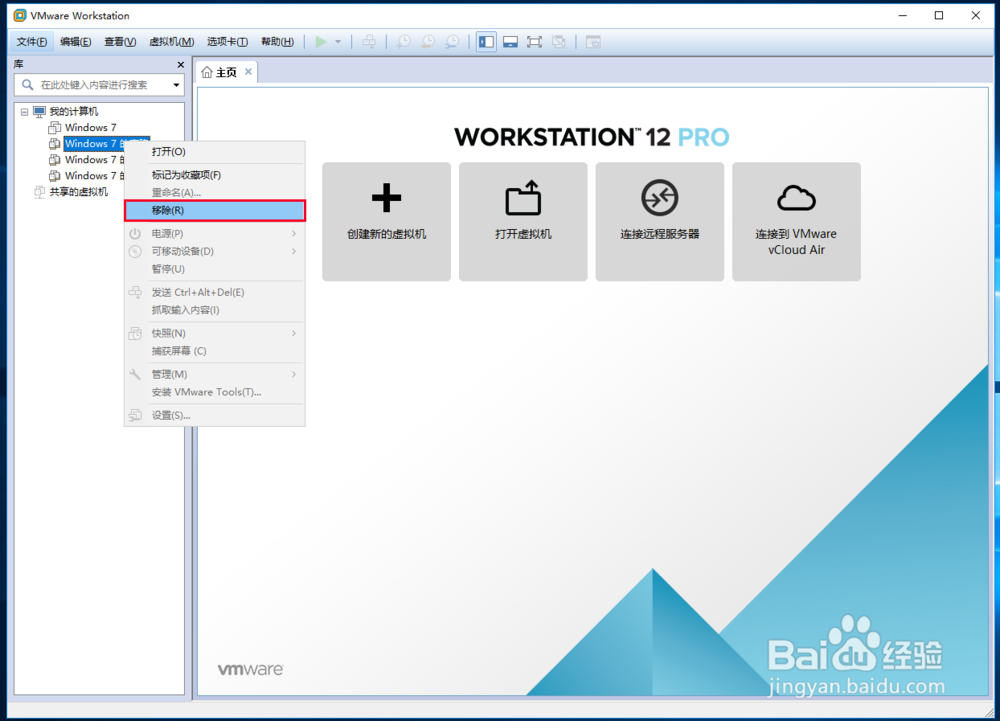Open the 选项卡(T) menu
1000x721 pixels.
[227, 42]
